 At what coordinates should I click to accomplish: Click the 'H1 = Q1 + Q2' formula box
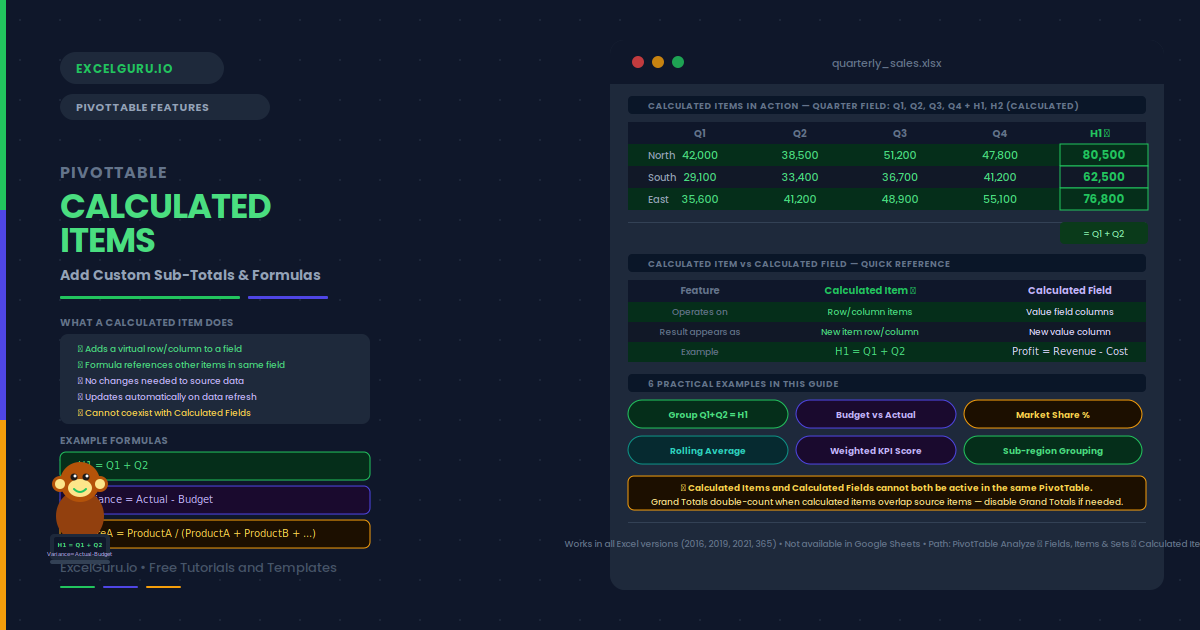[x=215, y=466]
